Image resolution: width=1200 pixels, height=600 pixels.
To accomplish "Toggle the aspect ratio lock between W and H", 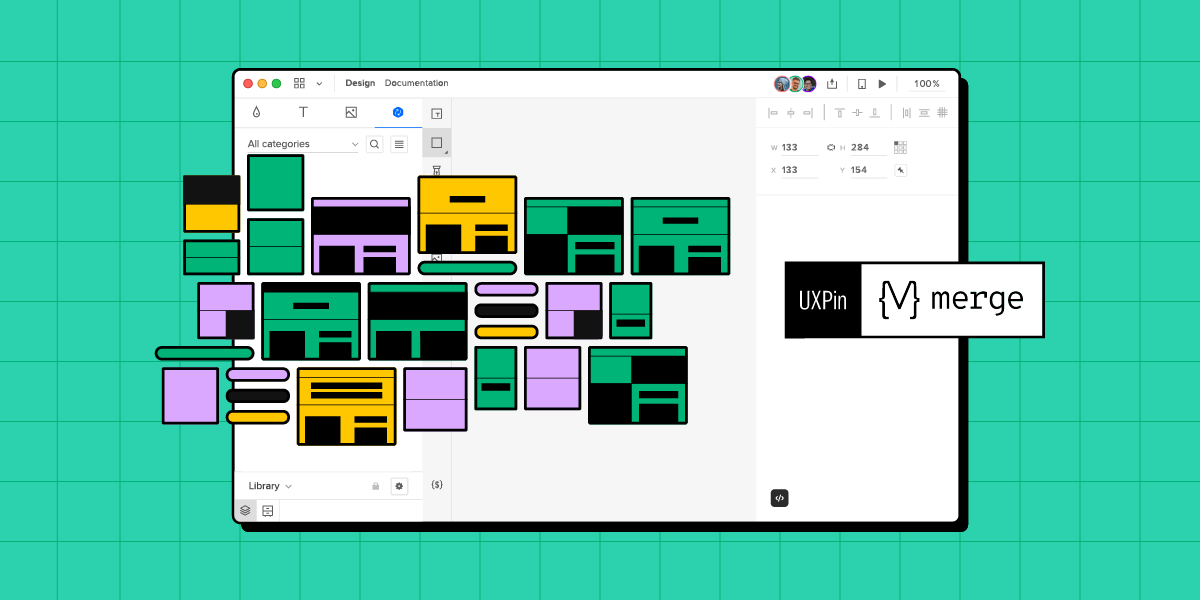I will tap(830, 147).
